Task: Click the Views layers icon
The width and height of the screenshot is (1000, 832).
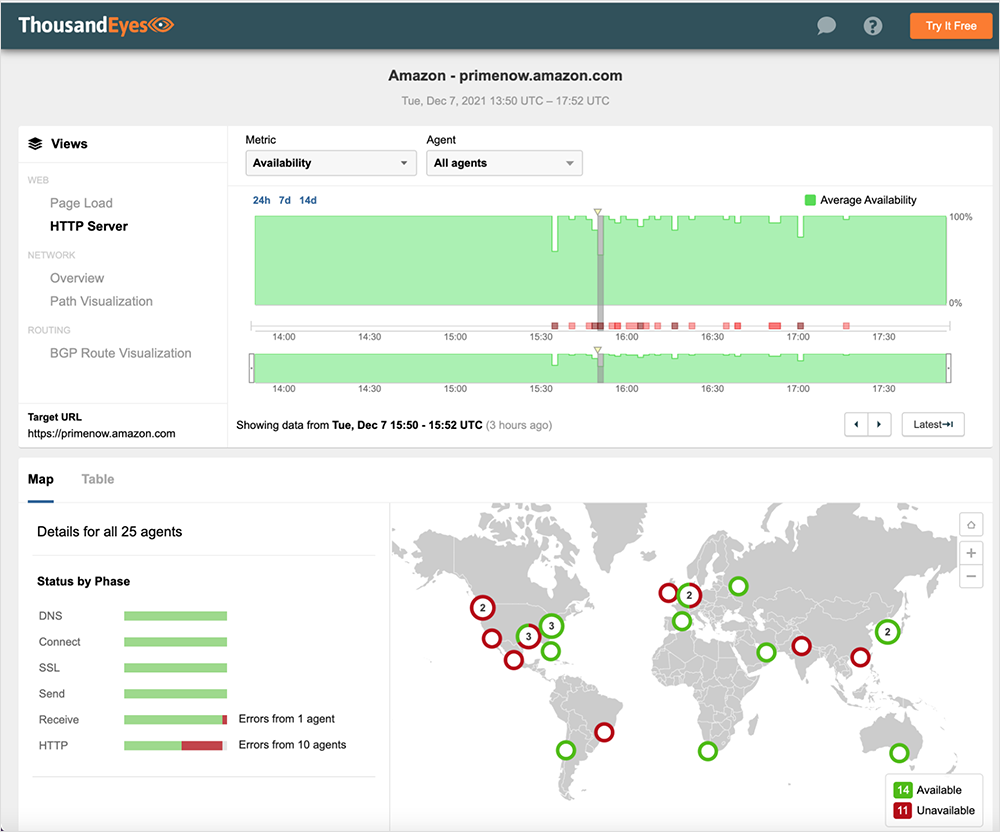Action: point(36,144)
